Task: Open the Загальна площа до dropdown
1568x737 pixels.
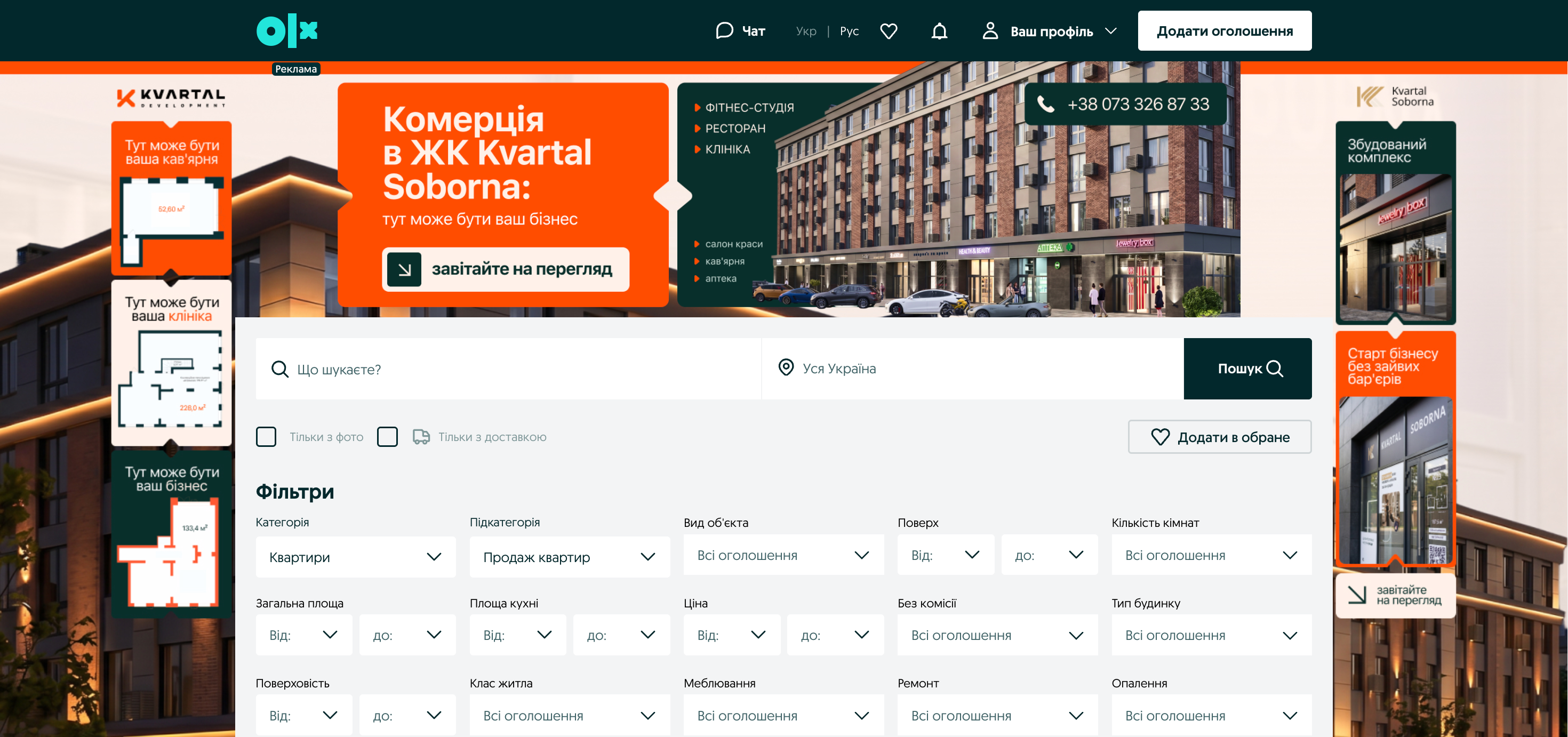Action: click(407, 635)
